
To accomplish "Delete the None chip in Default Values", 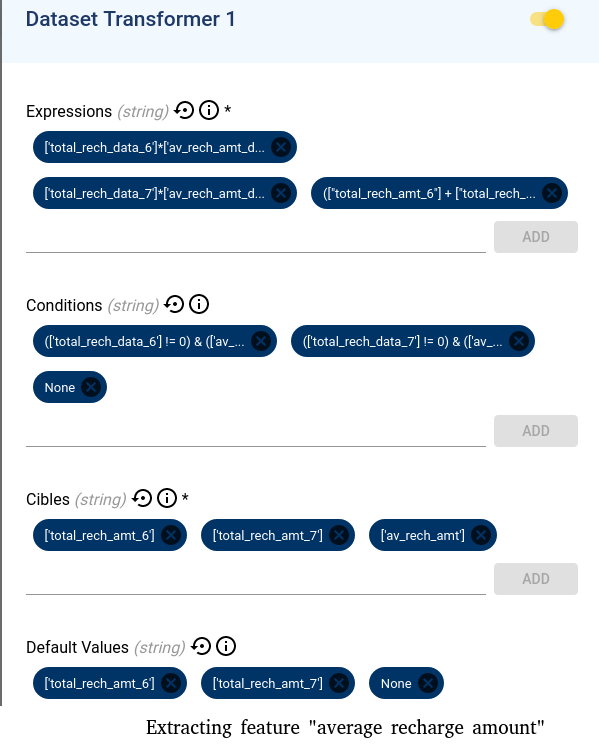I will pos(428,683).
